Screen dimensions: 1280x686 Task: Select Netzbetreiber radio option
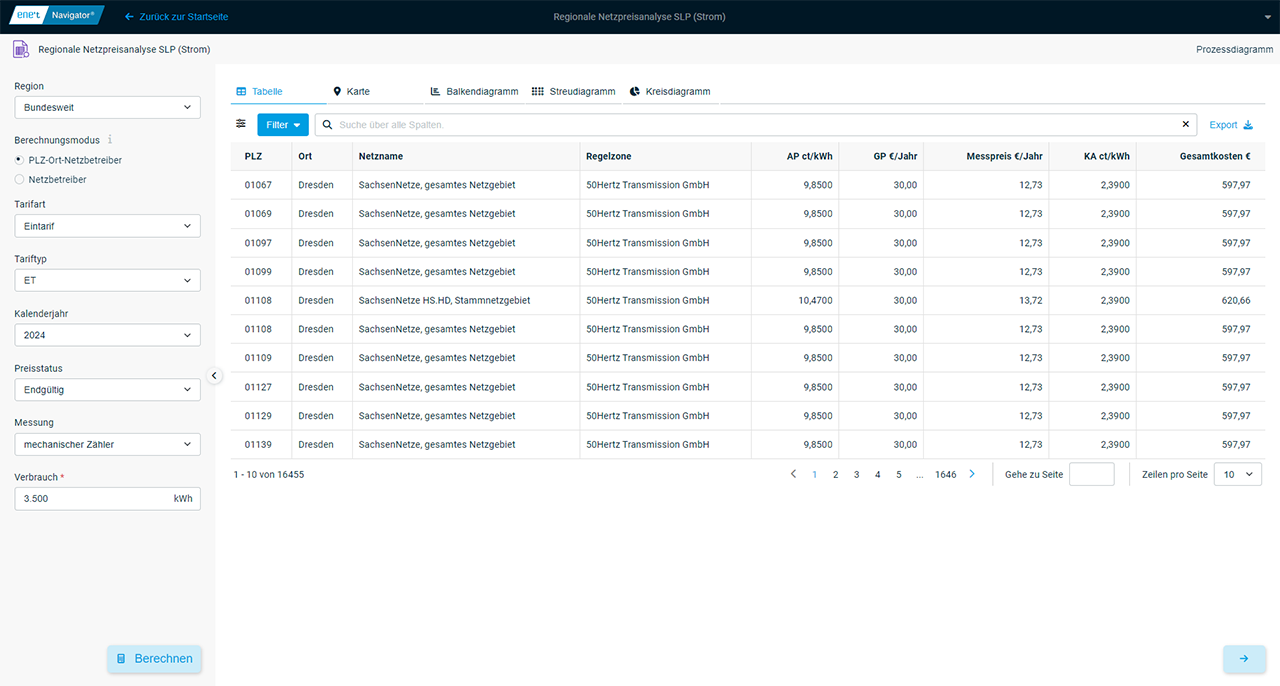(x=19, y=180)
